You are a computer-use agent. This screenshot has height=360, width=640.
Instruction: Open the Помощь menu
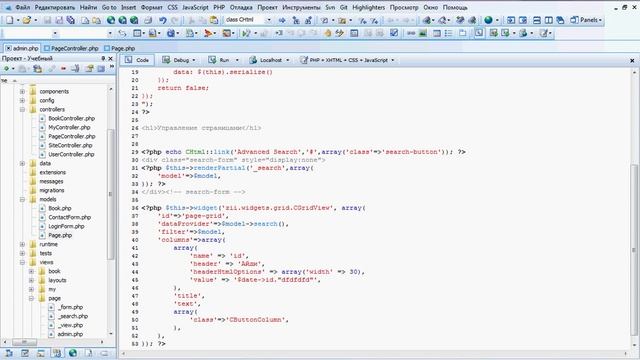pos(455,7)
